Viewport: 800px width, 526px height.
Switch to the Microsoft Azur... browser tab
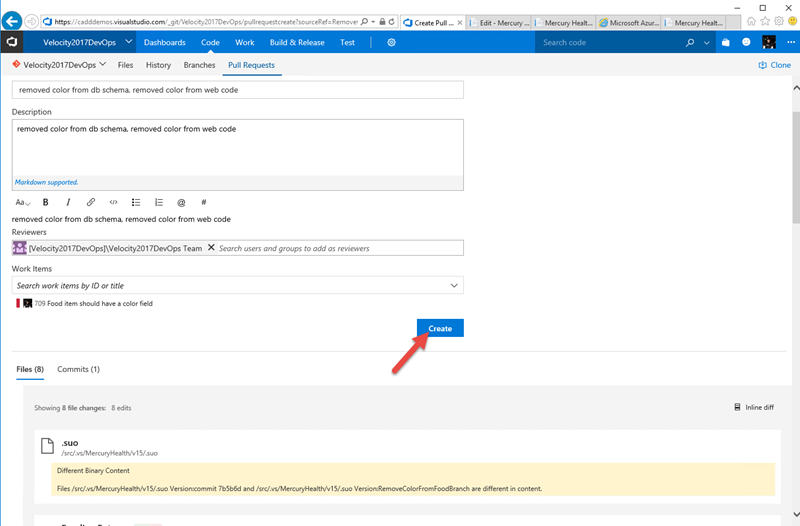coord(629,22)
